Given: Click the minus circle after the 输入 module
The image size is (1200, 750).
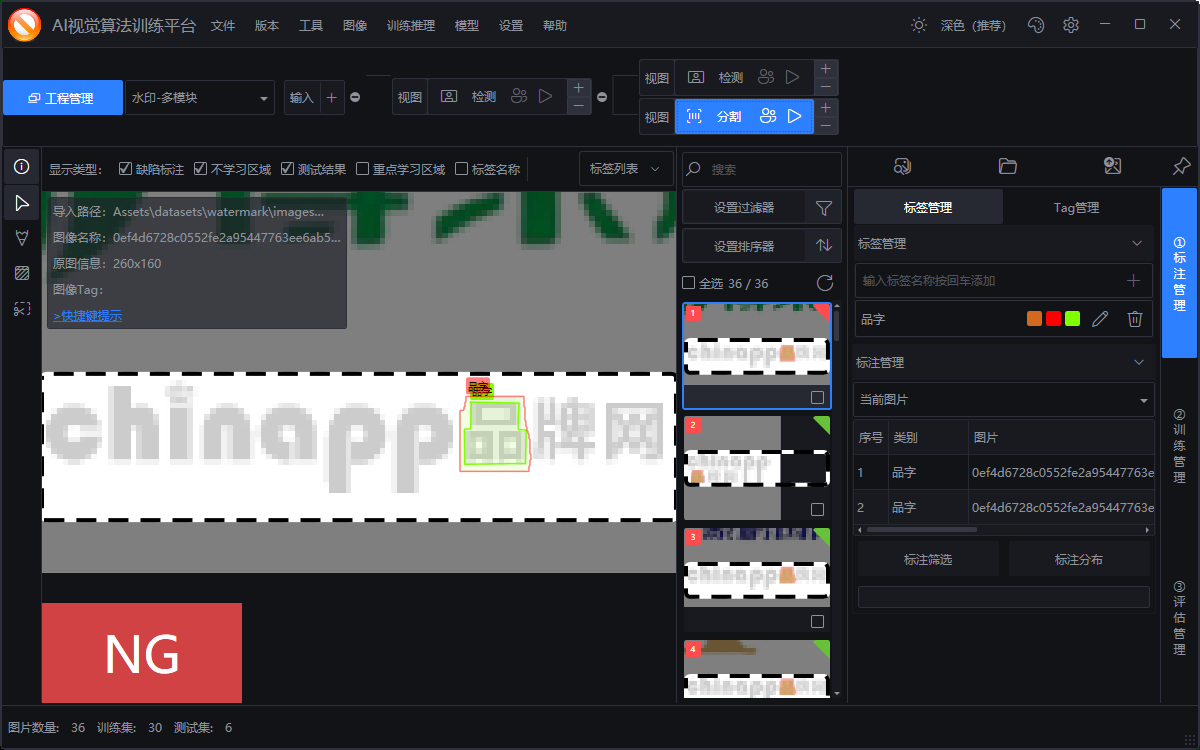Looking at the screenshot, I should tap(355, 97).
